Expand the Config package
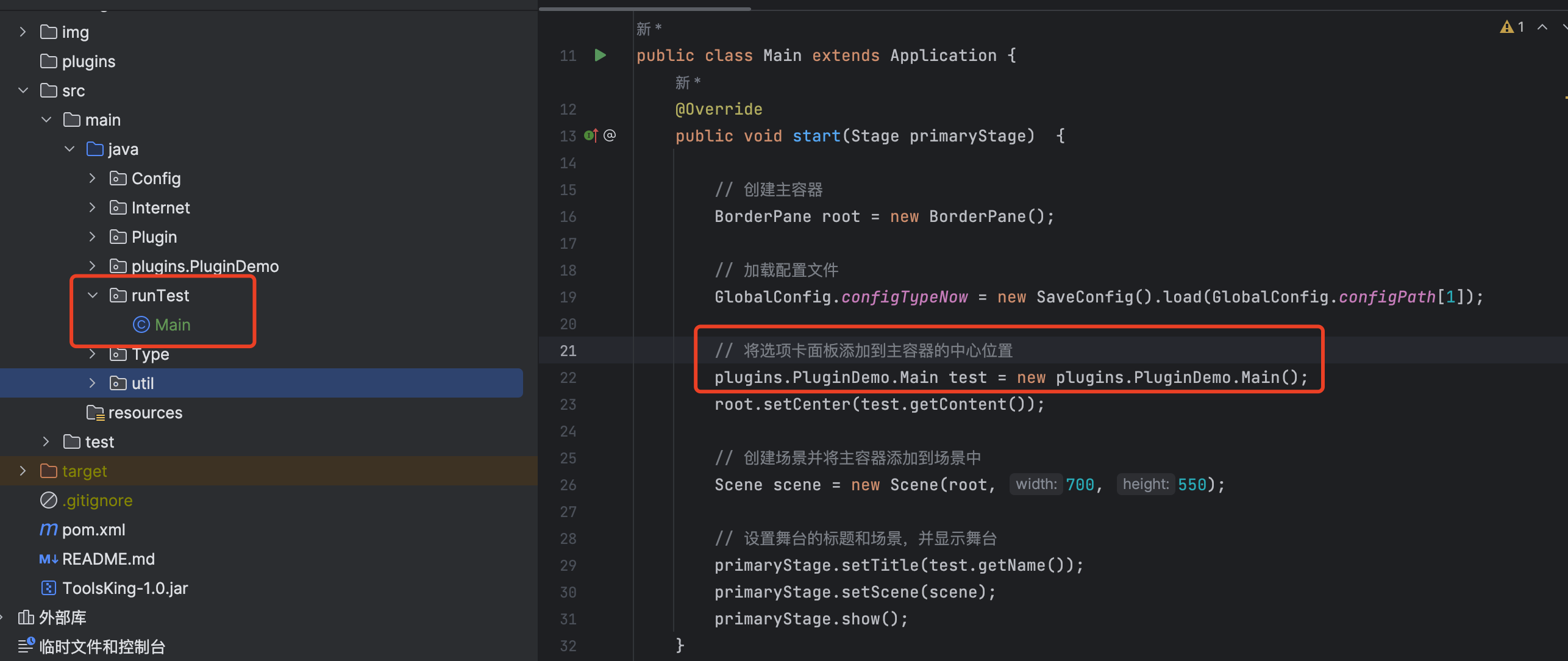The width and height of the screenshot is (1568, 661). coord(93,178)
